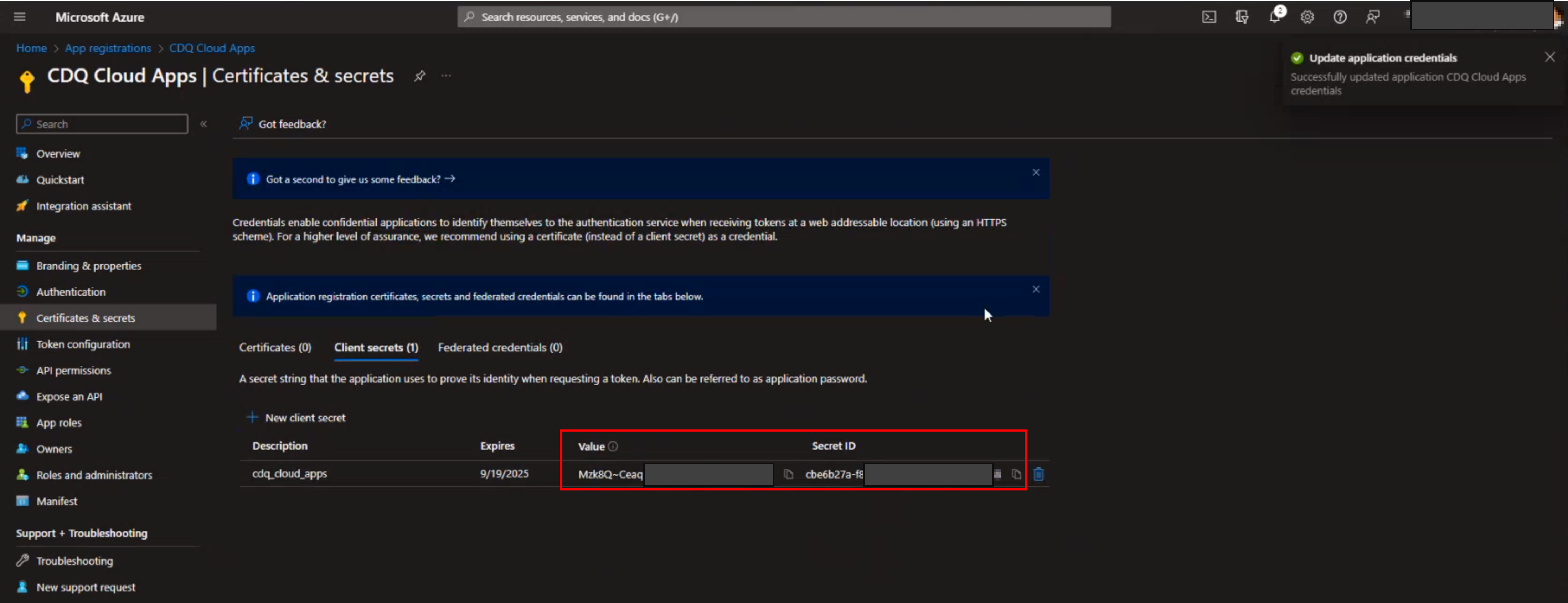Click the Microsoft Azure logo text
The width and height of the screenshot is (1568, 603).
click(x=100, y=17)
